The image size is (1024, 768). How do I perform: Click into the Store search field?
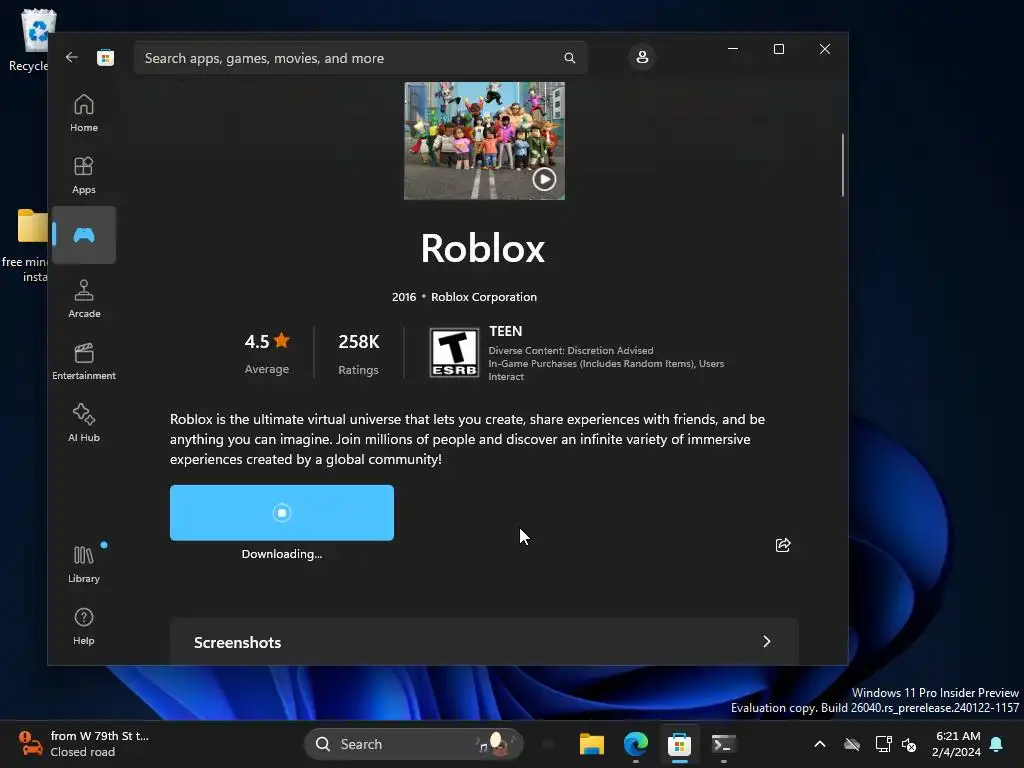(360, 58)
